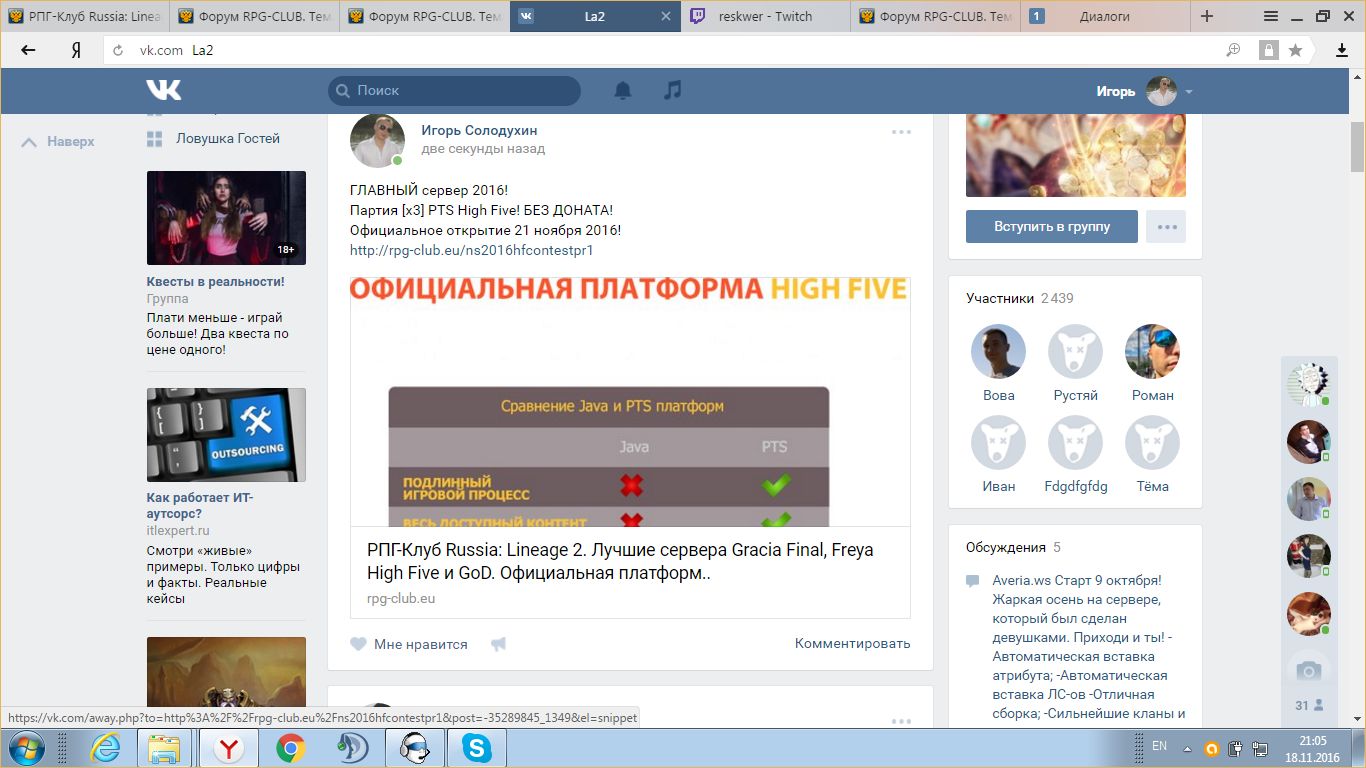Like the post with Мне нравится
Image resolution: width=1366 pixels, height=768 pixels.
click(409, 644)
